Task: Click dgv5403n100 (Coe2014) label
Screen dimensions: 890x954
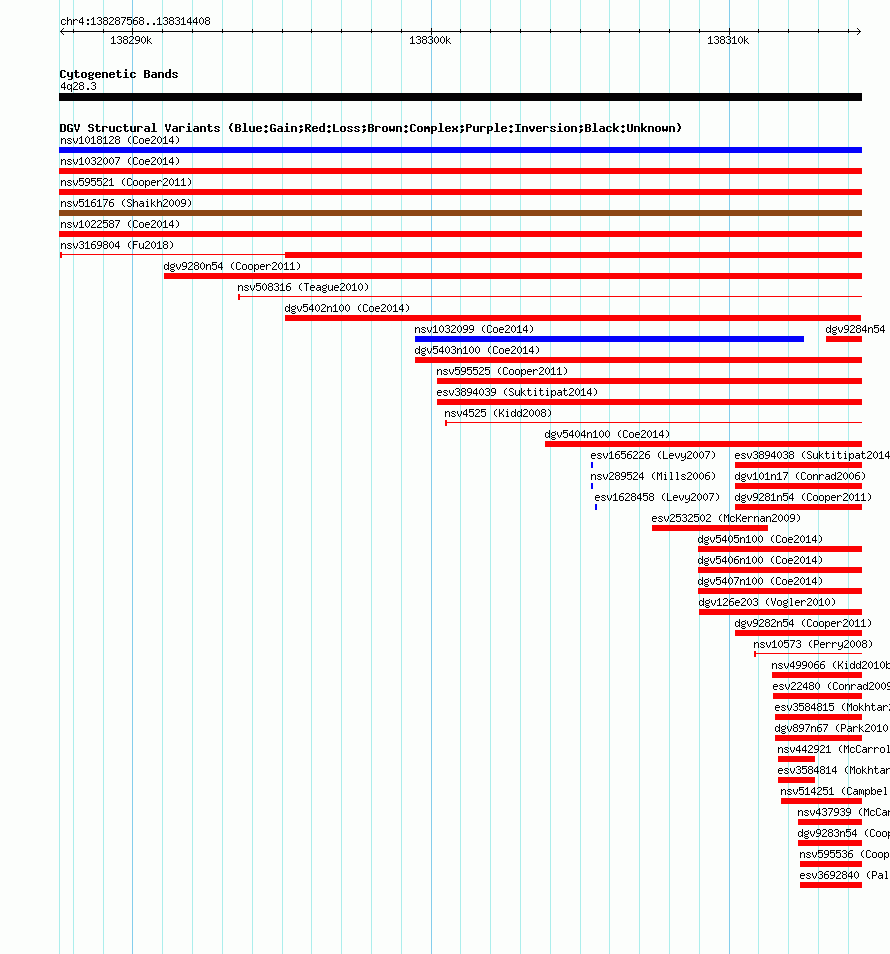Action: [x=477, y=350]
